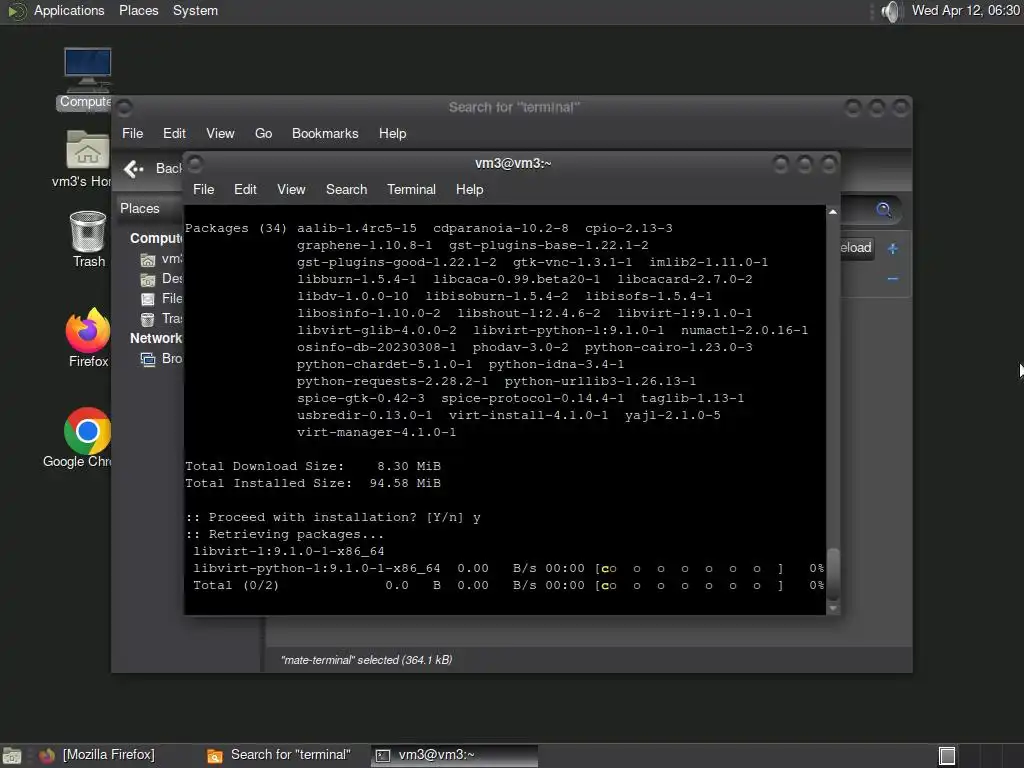Click the show desktop icon in bottom panel

(x=12, y=756)
